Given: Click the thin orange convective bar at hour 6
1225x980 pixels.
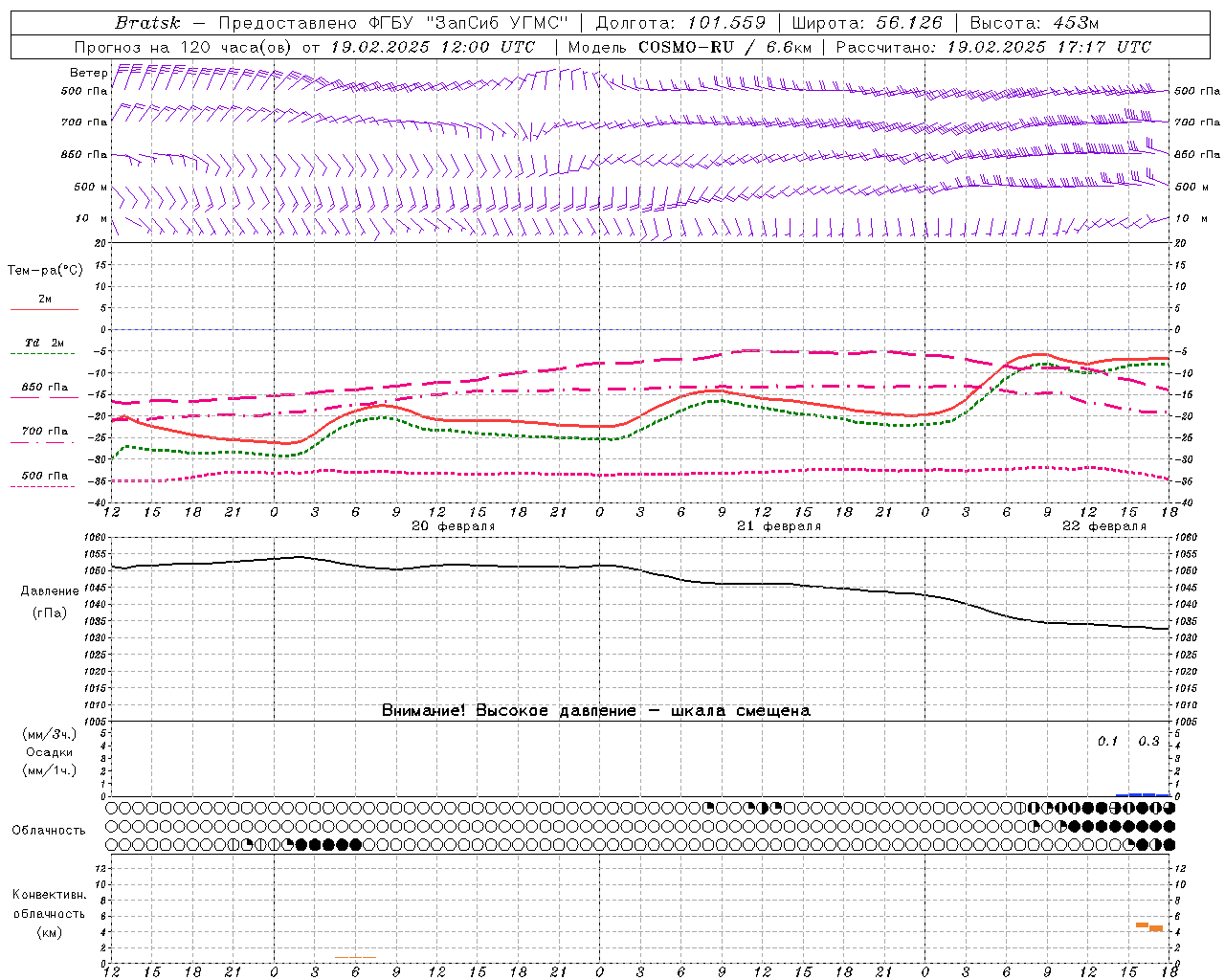Looking at the screenshot, I should pos(355,957).
